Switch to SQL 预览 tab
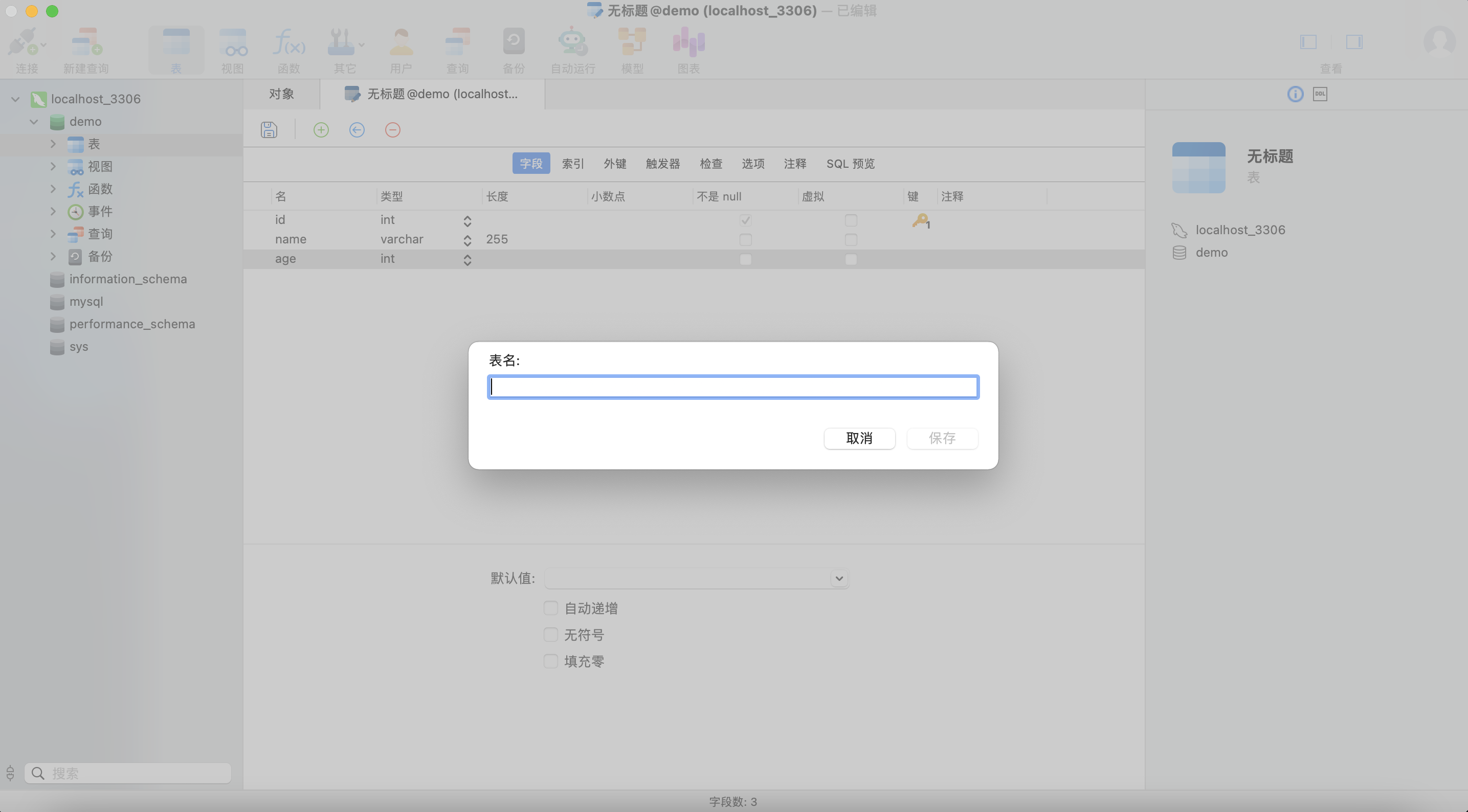This screenshot has height=812, width=1468. (850, 164)
